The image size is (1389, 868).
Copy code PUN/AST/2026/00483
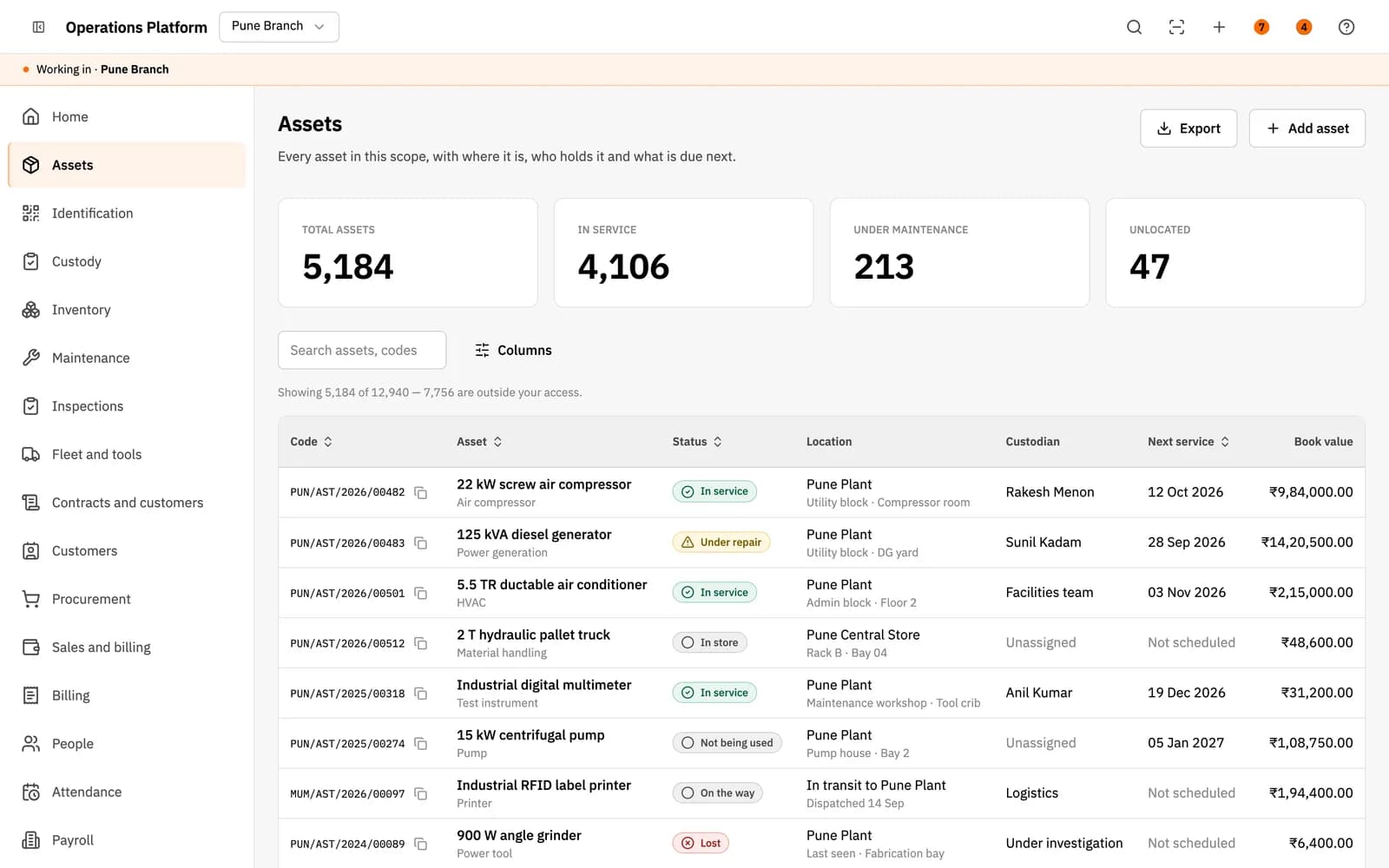(x=421, y=542)
